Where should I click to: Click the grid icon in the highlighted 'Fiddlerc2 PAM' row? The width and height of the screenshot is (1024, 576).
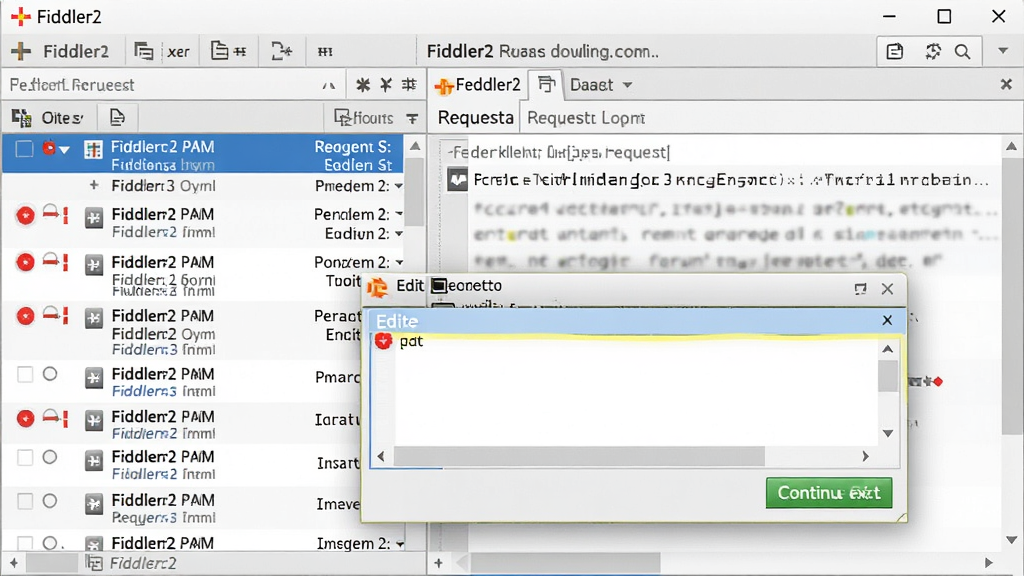(93, 150)
